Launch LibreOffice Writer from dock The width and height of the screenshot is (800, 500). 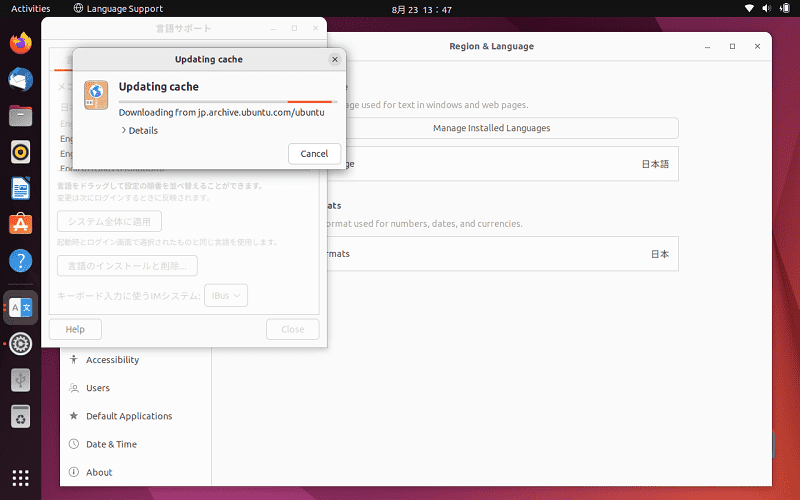click(x=20, y=188)
